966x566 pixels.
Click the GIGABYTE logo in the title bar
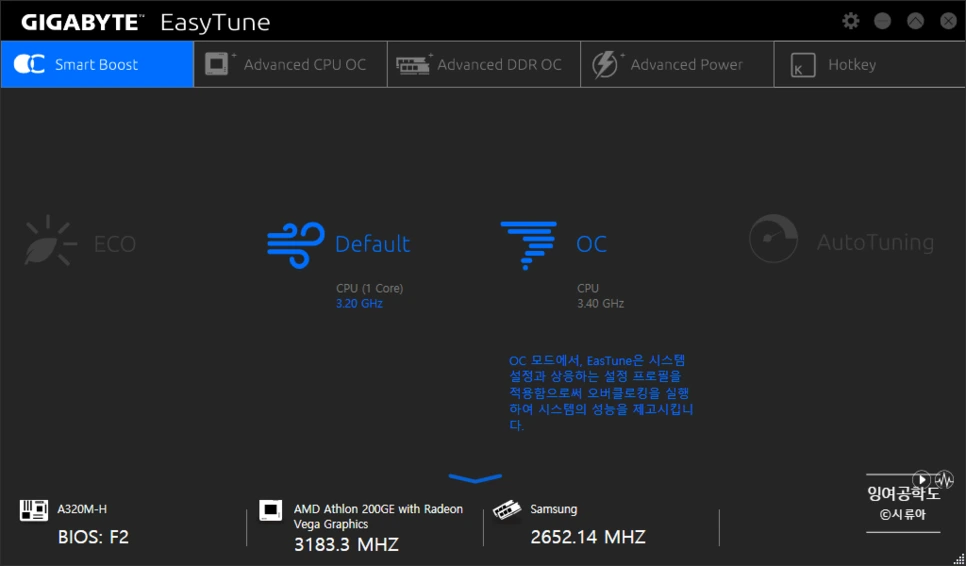82,23
